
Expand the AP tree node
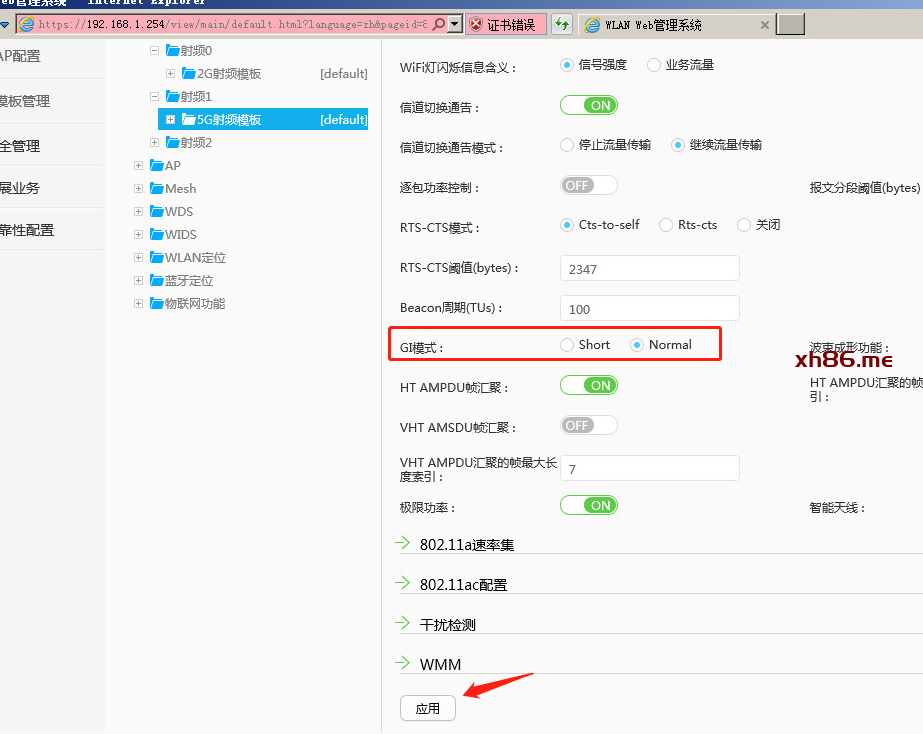click(139, 166)
